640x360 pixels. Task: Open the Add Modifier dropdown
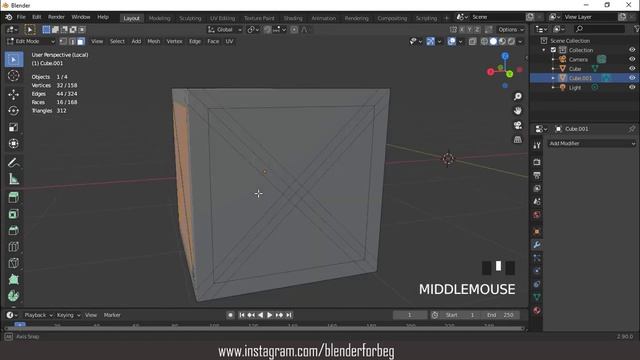[591, 144]
